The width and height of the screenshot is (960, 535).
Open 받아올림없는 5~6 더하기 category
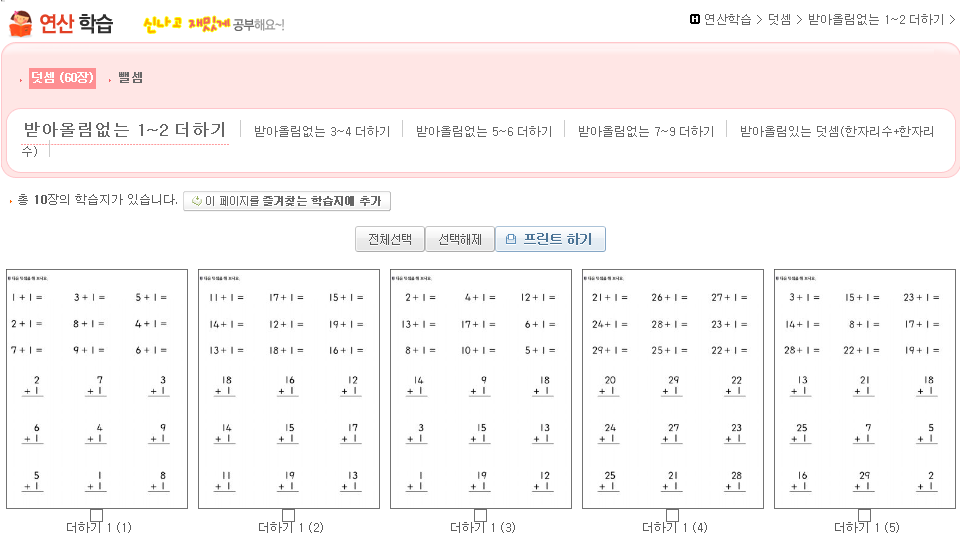click(484, 131)
